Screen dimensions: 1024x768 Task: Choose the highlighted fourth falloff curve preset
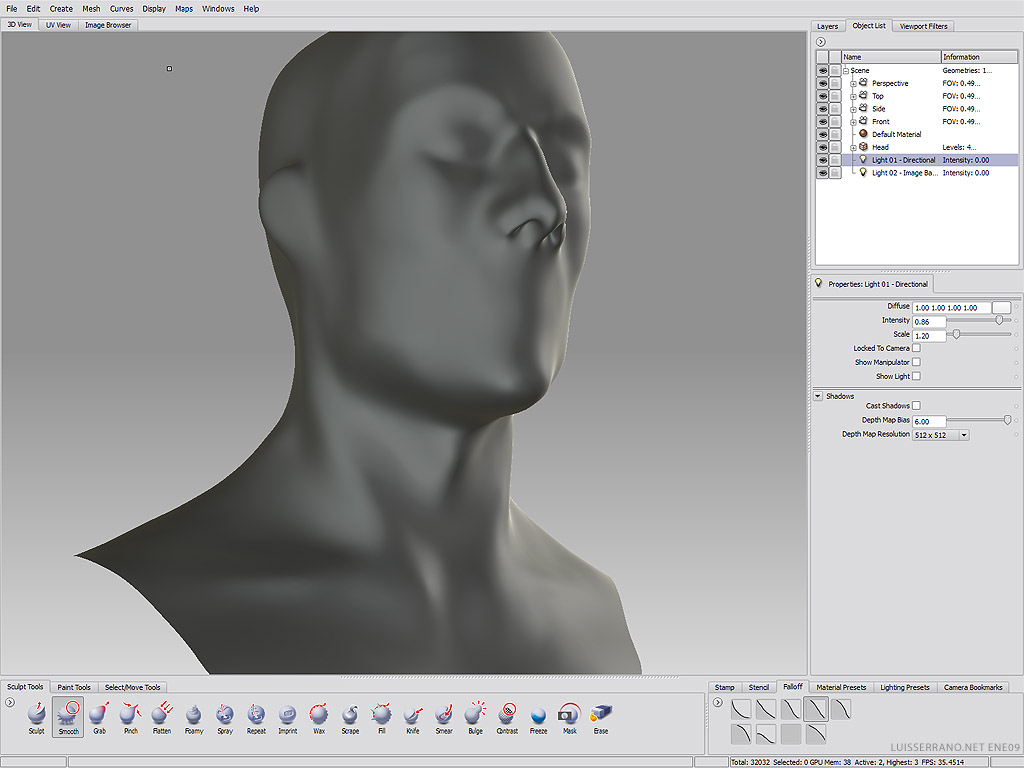pyautogui.click(x=816, y=709)
